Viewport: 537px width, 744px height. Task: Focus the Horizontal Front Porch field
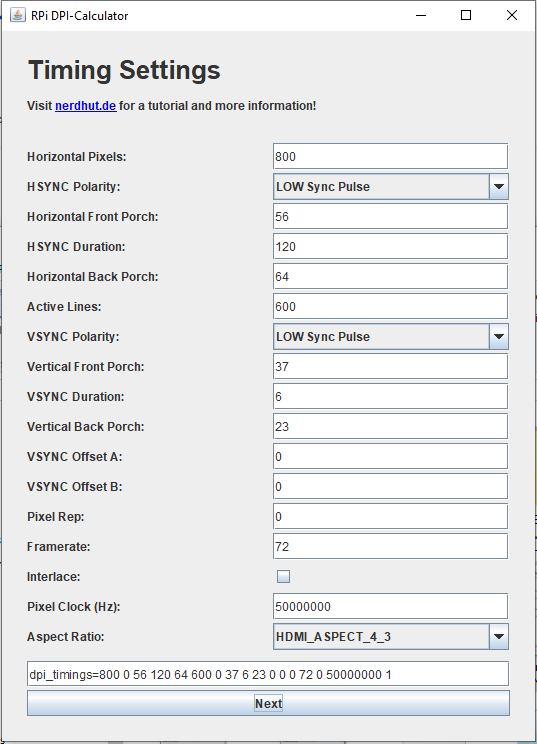390,216
